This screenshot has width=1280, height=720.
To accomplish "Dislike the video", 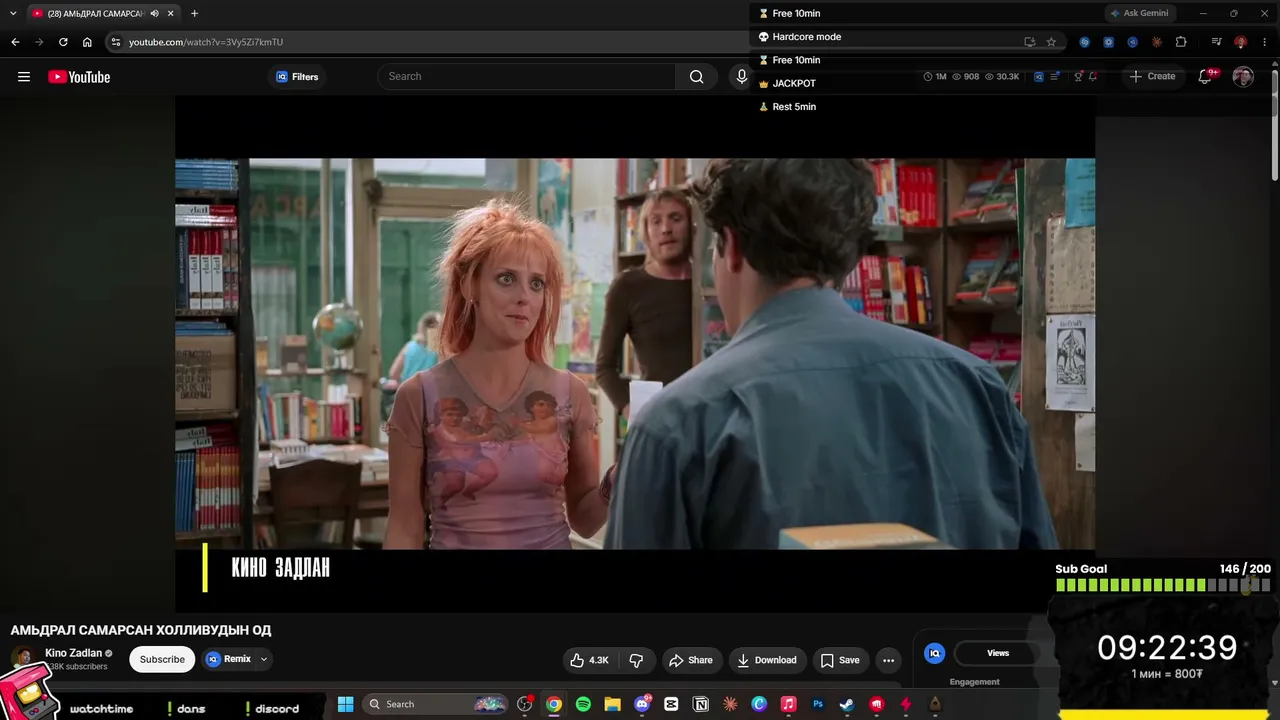I will [x=636, y=660].
